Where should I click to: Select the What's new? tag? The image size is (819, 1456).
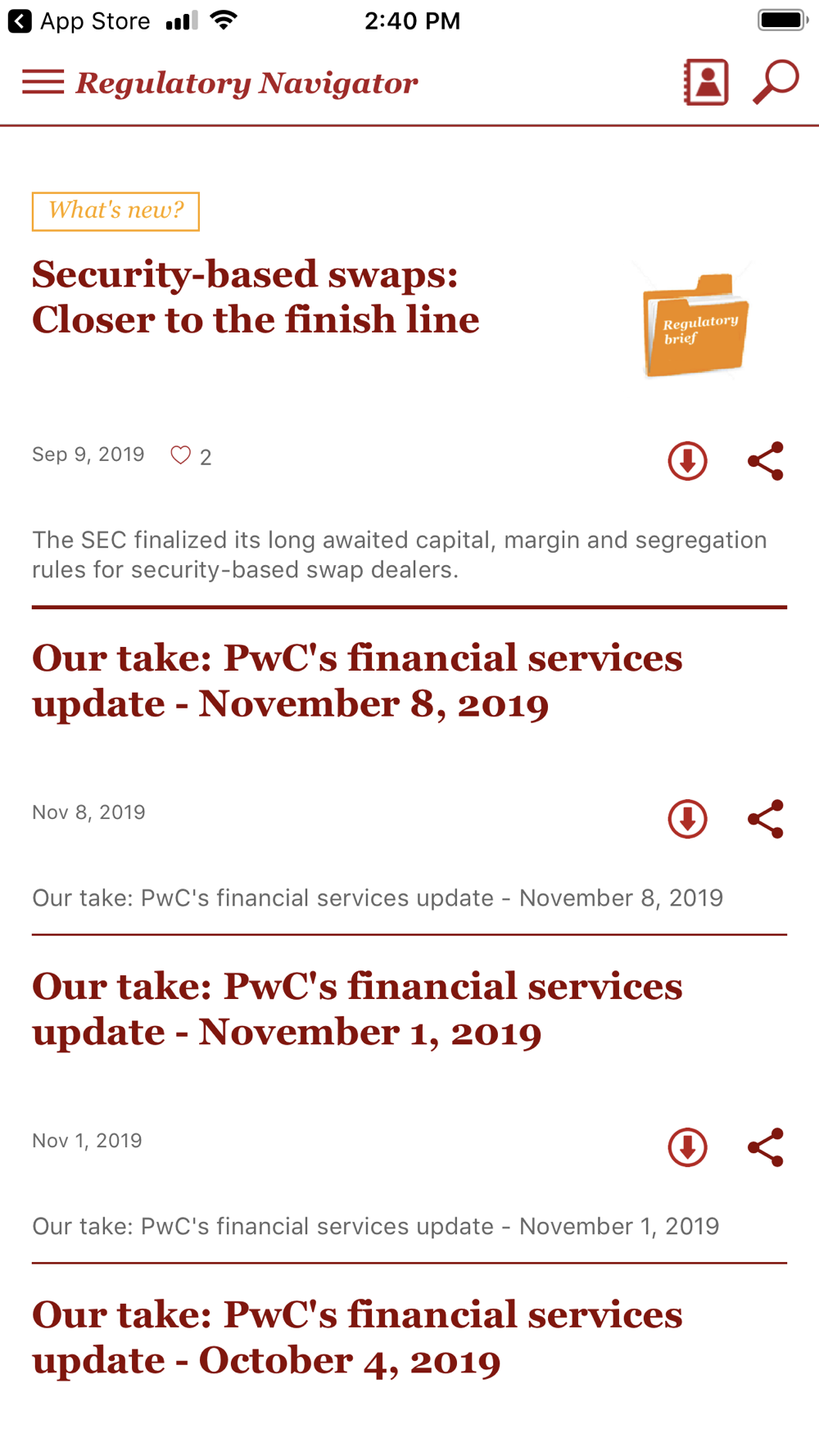pyautogui.click(x=115, y=211)
